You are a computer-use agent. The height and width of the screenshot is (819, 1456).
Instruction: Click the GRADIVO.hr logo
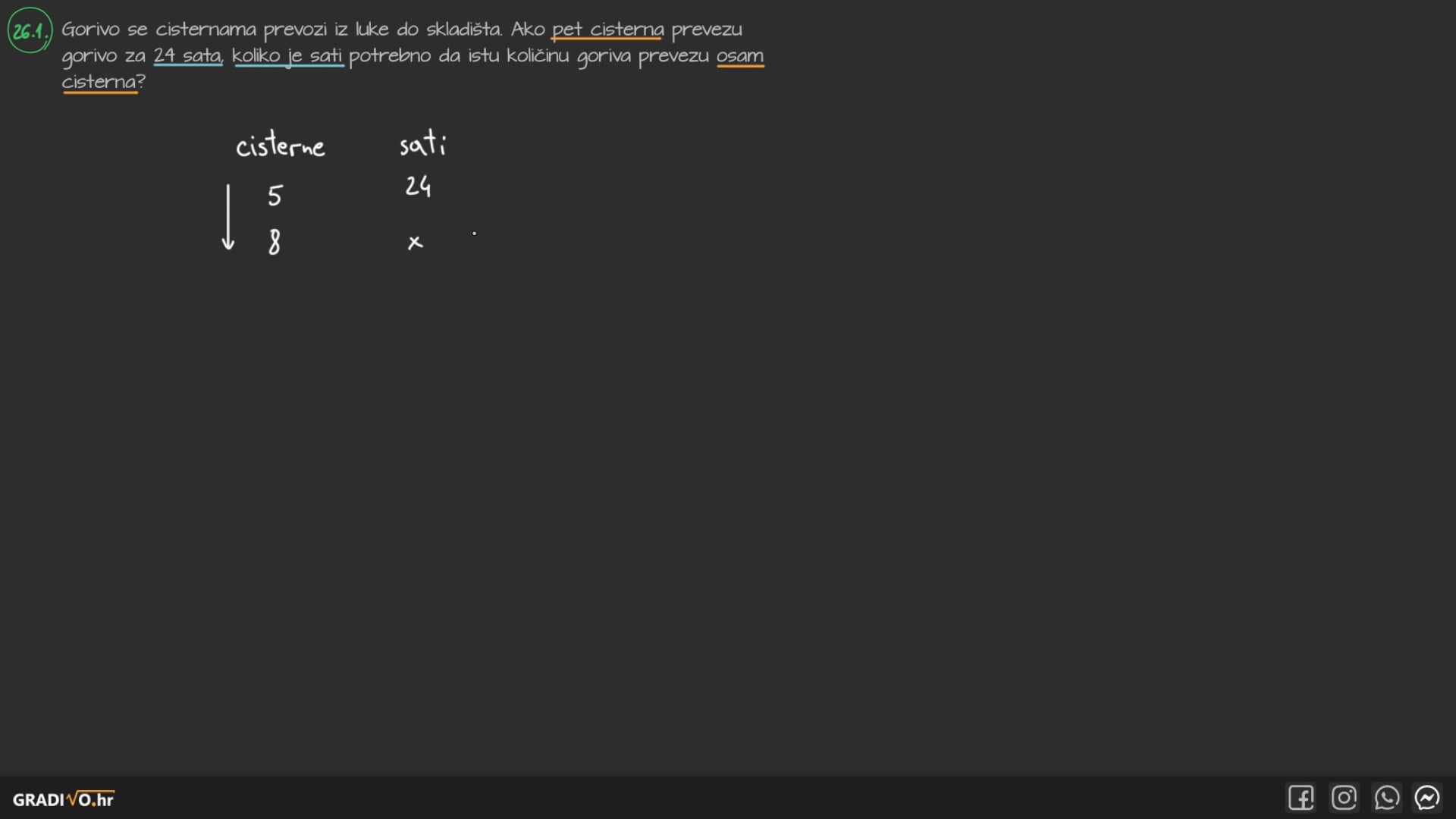point(64,799)
